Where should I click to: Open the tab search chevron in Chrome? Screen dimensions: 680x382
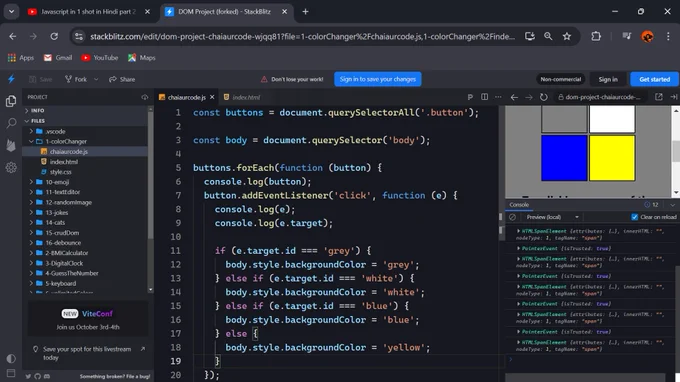click(12, 12)
